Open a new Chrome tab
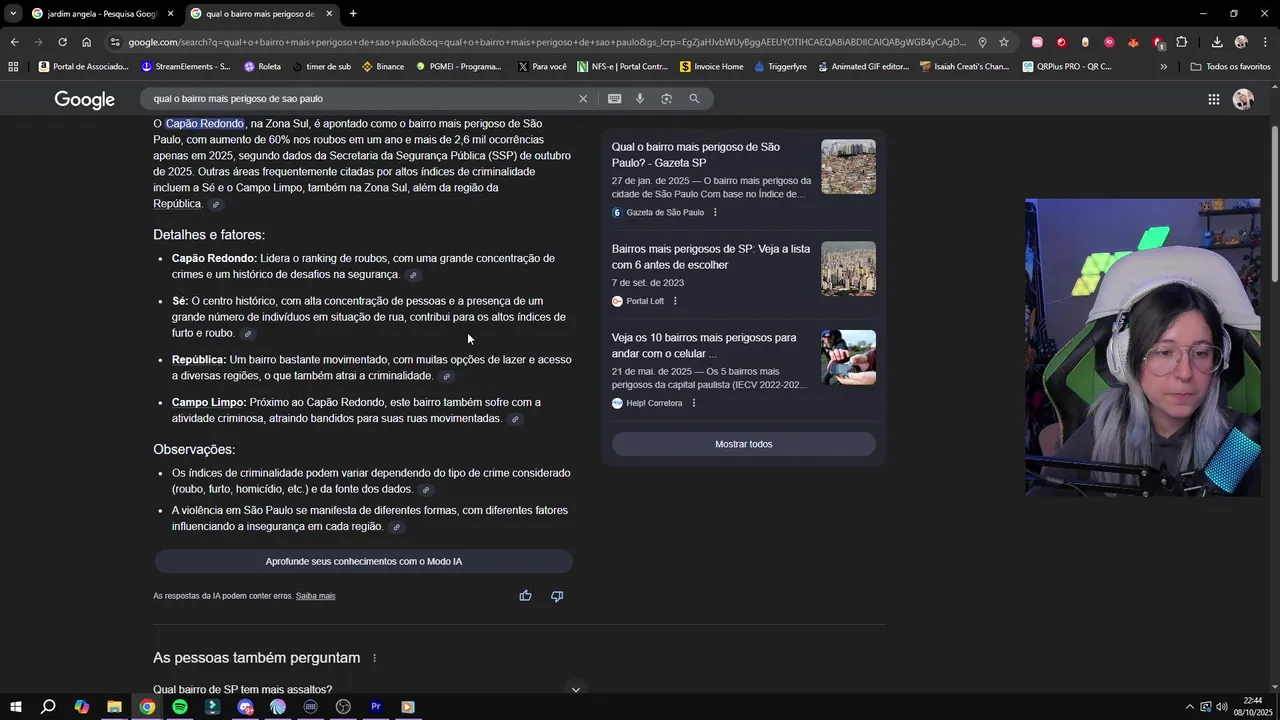 (x=353, y=14)
